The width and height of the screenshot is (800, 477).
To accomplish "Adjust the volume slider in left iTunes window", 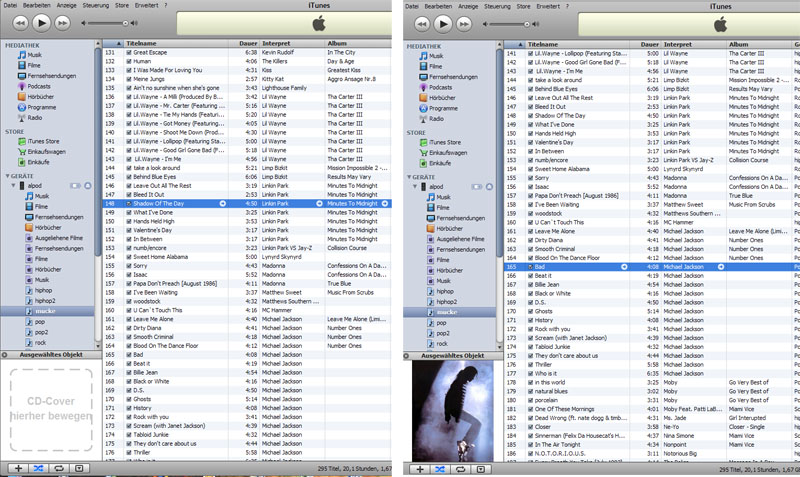I will point(125,23).
